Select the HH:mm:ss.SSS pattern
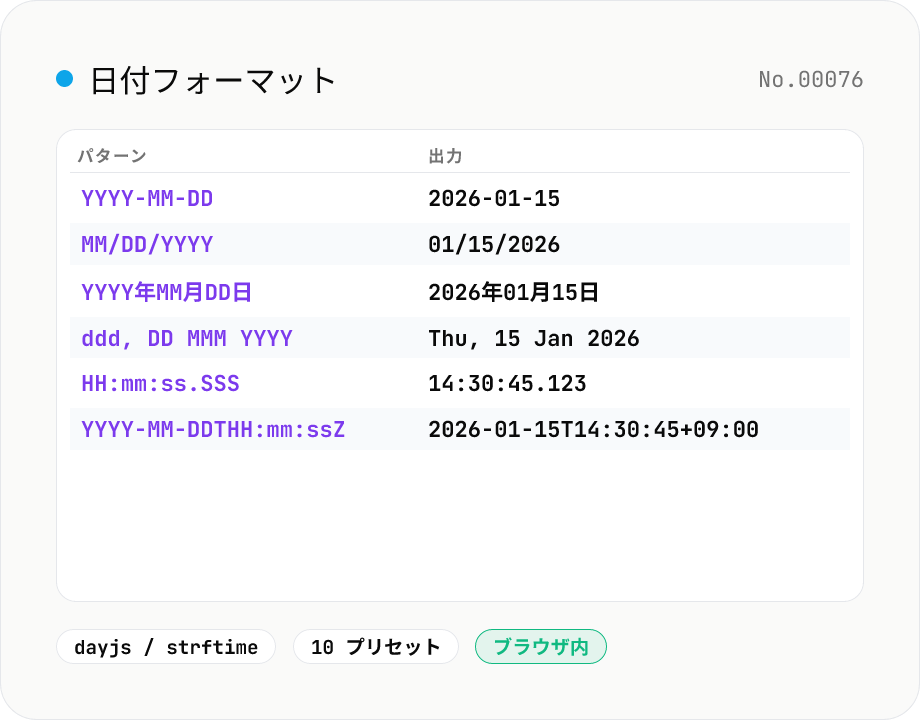920x720 pixels. (x=160, y=383)
